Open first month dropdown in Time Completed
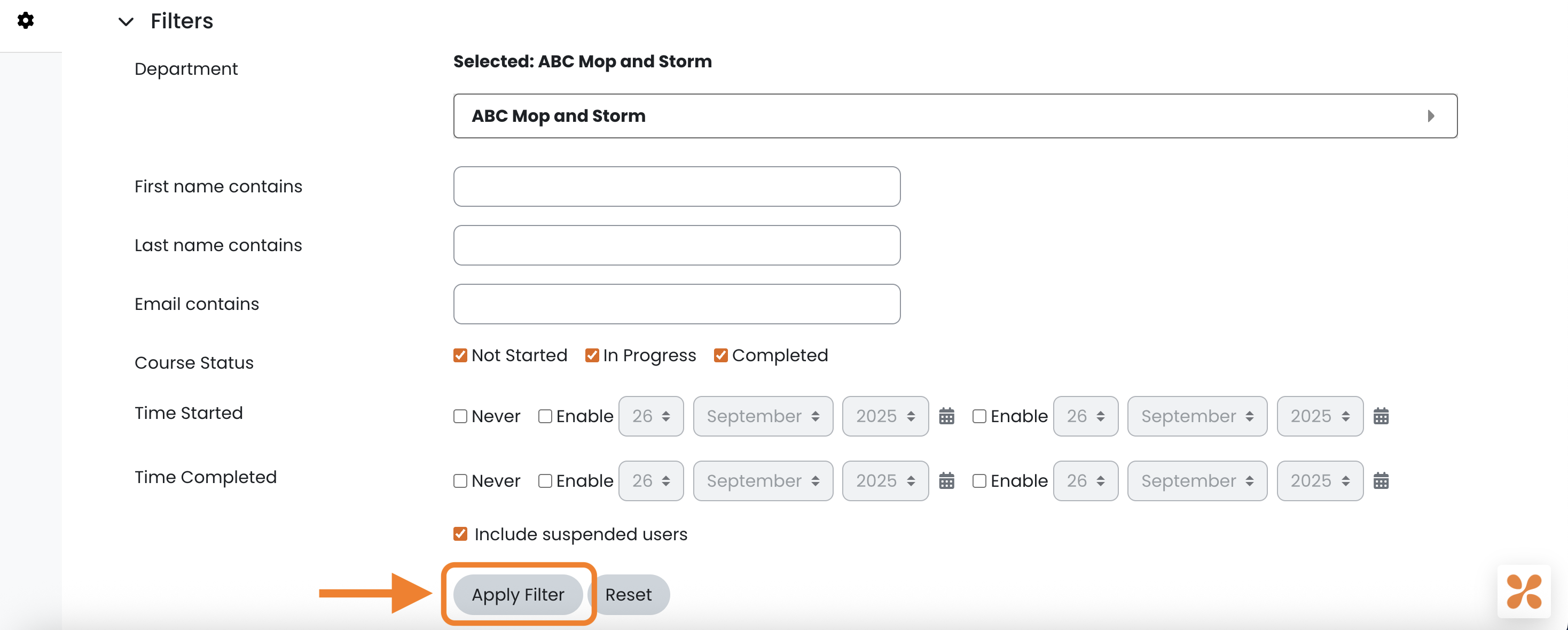 (763, 481)
